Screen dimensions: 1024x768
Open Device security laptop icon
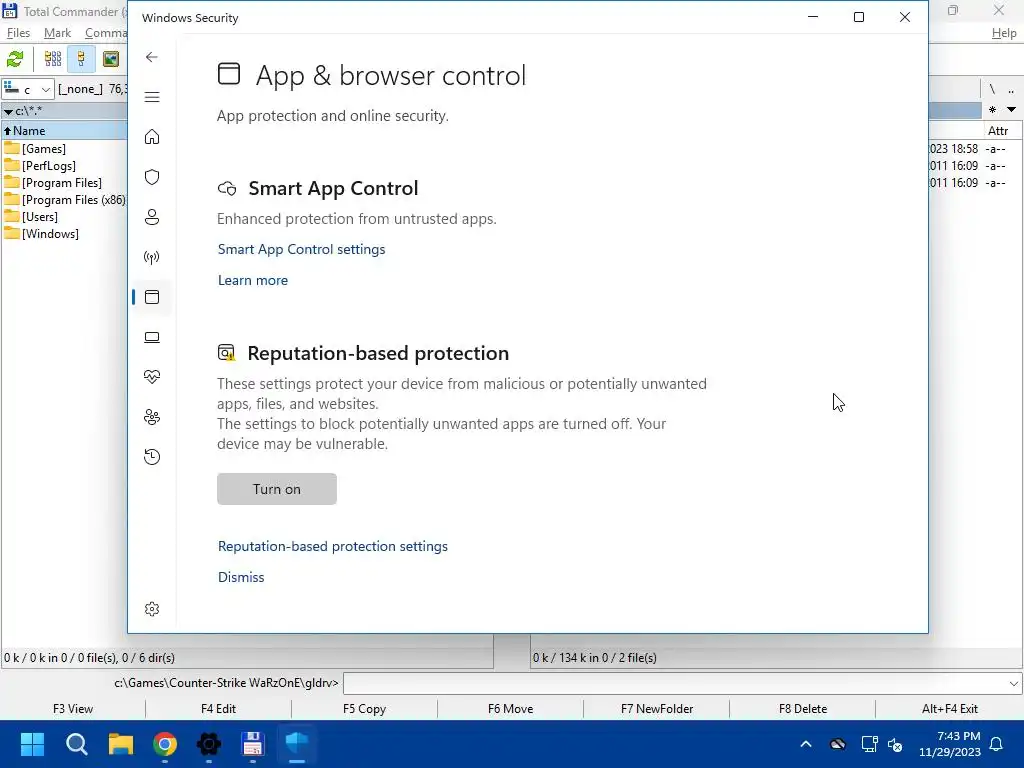pyautogui.click(x=152, y=337)
